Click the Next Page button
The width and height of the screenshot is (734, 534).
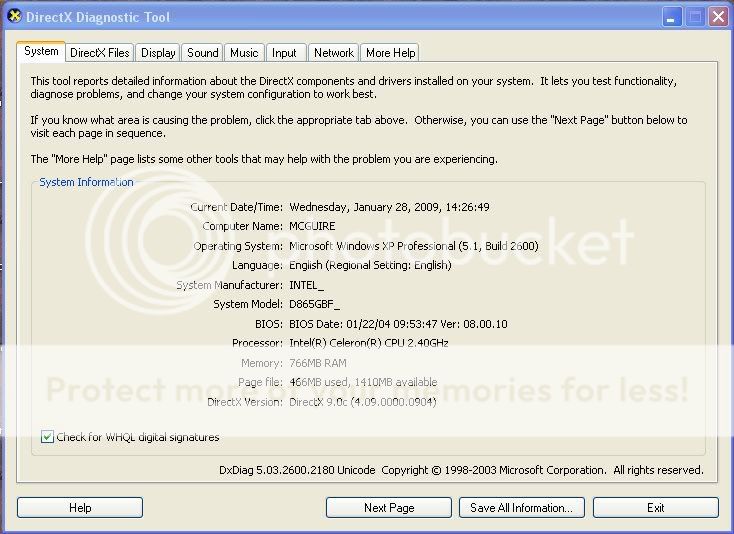pyautogui.click(x=389, y=508)
